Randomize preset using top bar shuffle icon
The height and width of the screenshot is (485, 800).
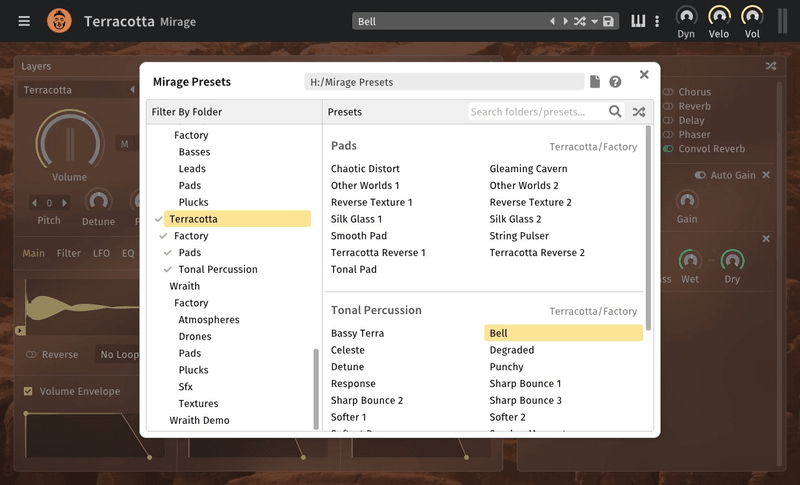[579, 21]
